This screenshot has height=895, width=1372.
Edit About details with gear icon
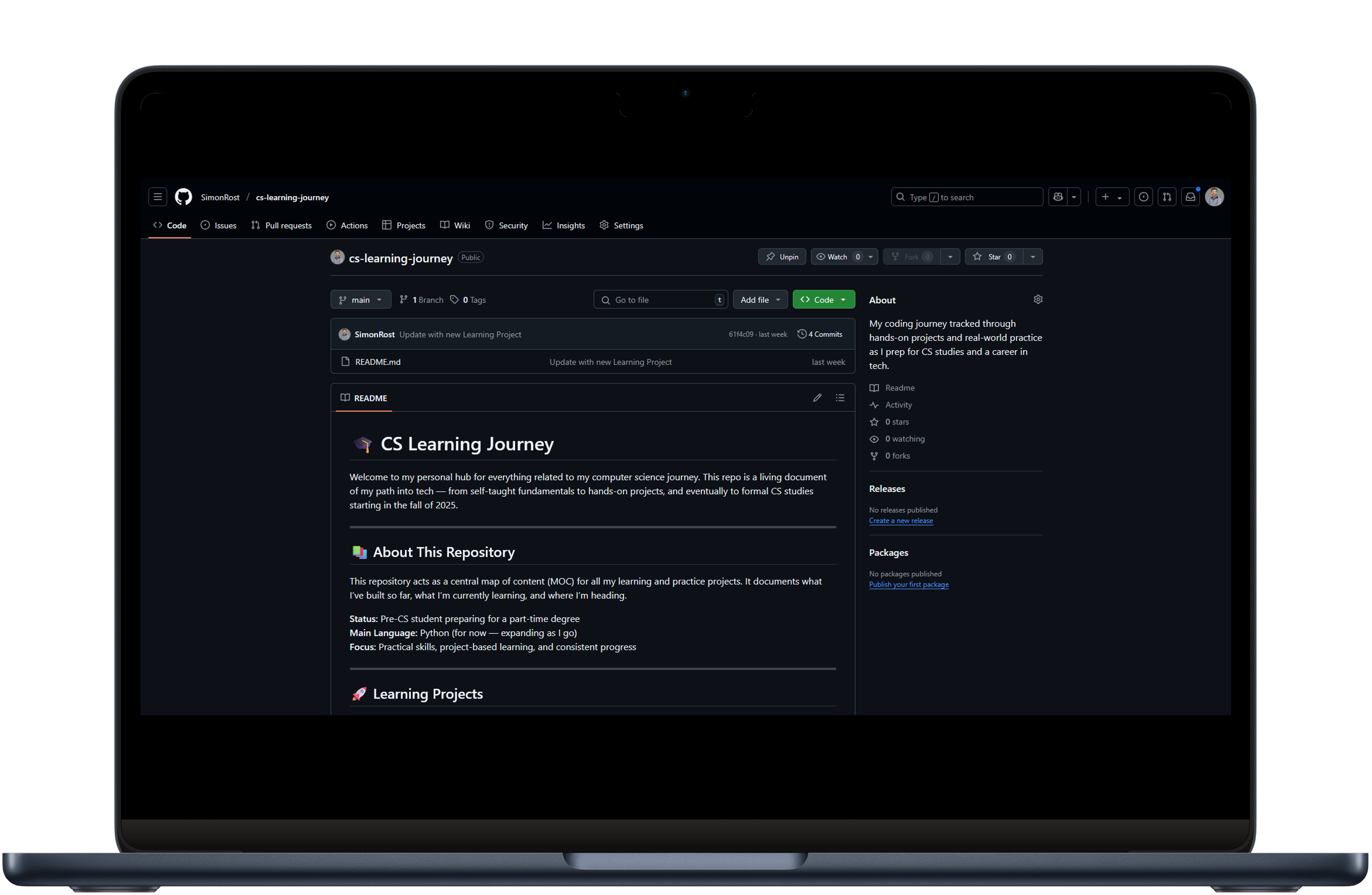pyautogui.click(x=1038, y=299)
